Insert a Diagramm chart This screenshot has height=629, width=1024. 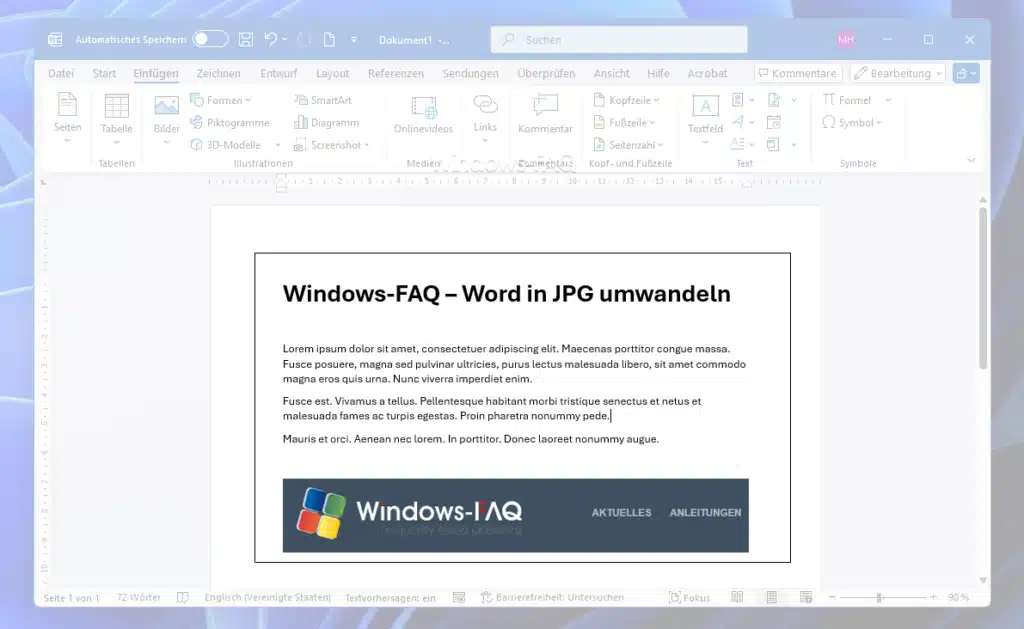[x=327, y=122]
